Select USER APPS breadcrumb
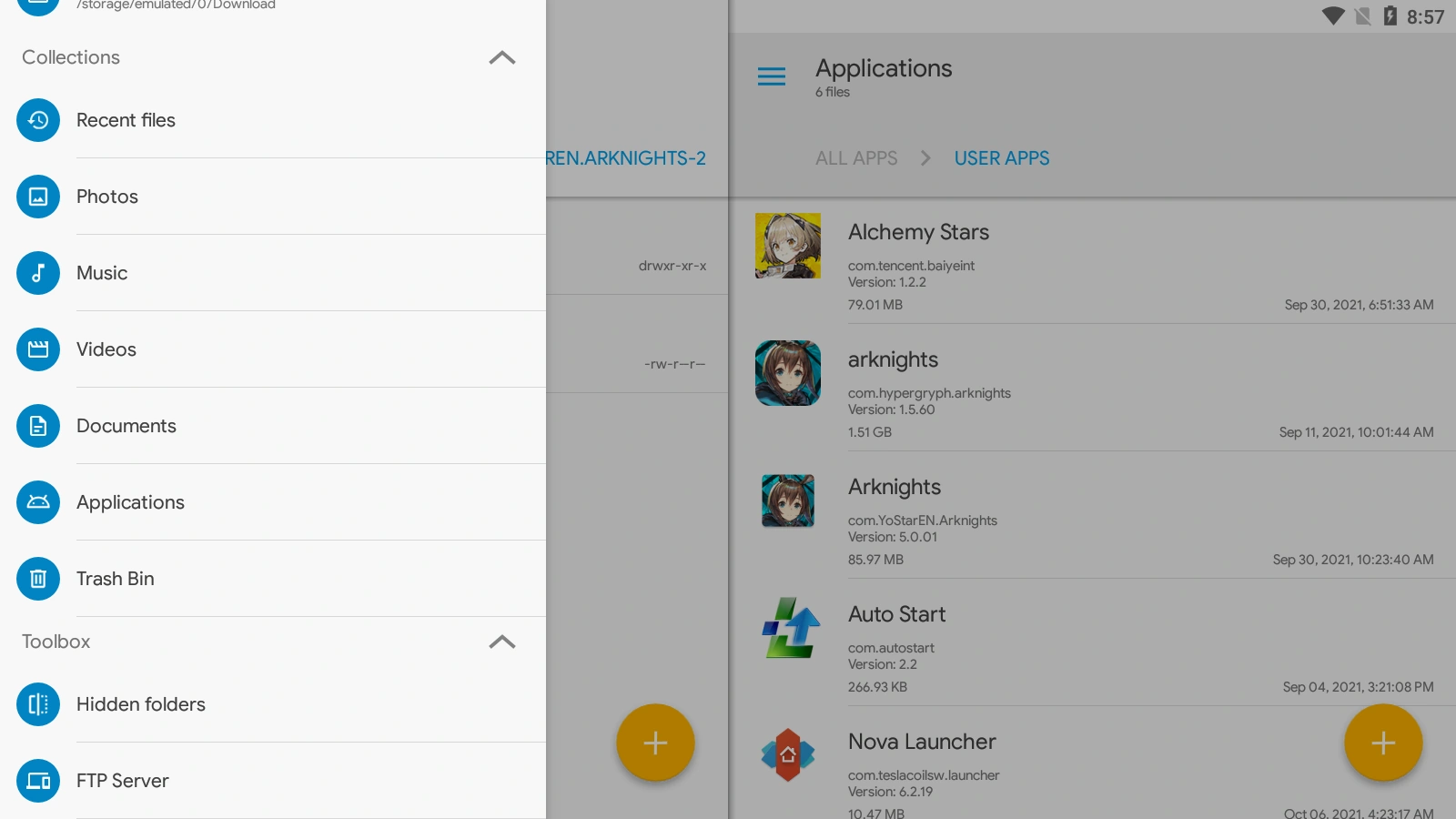The width and height of the screenshot is (1456, 819). pyautogui.click(x=1002, y=158)
